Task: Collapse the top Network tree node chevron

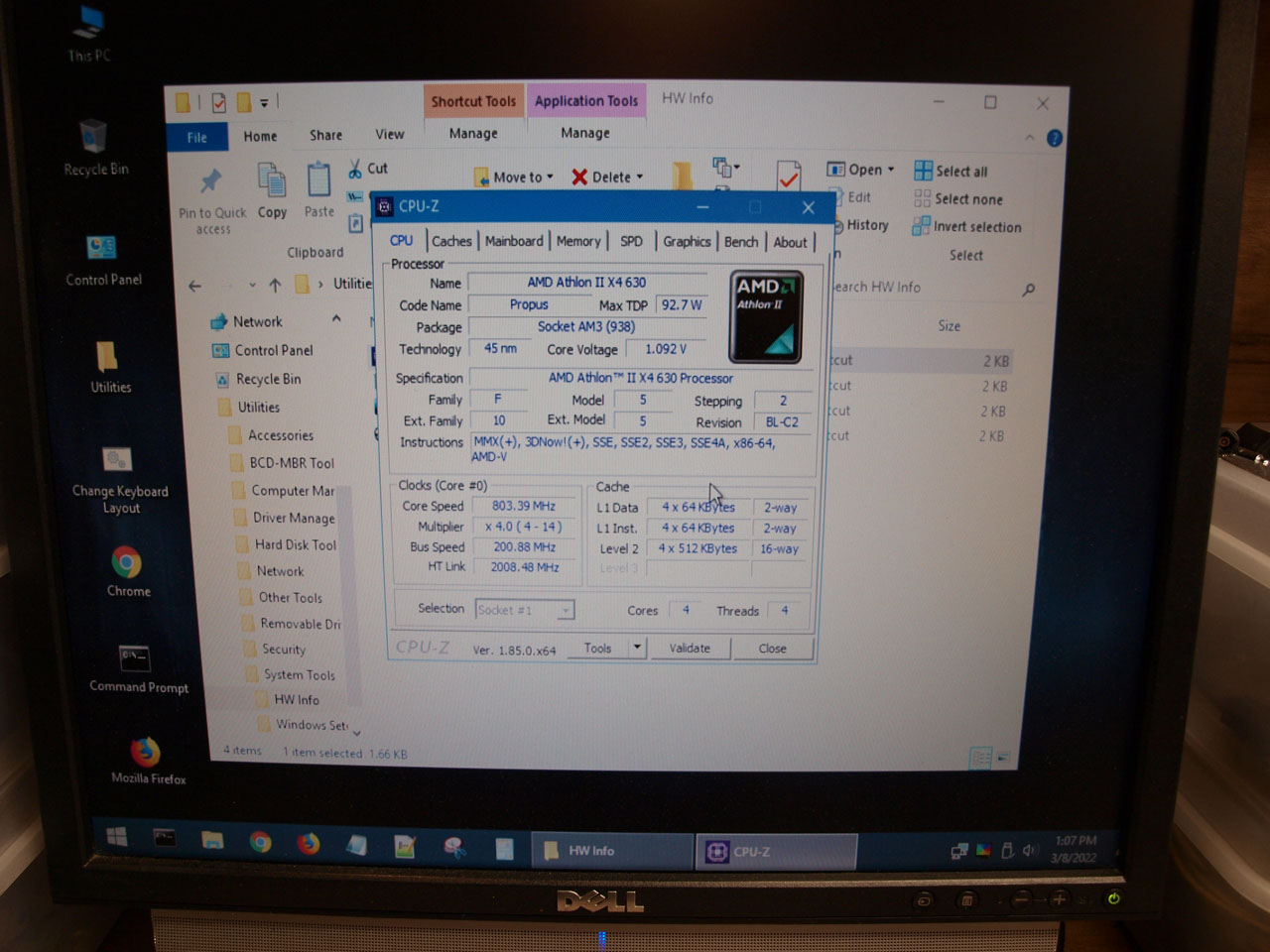Action: coord(336,318)
